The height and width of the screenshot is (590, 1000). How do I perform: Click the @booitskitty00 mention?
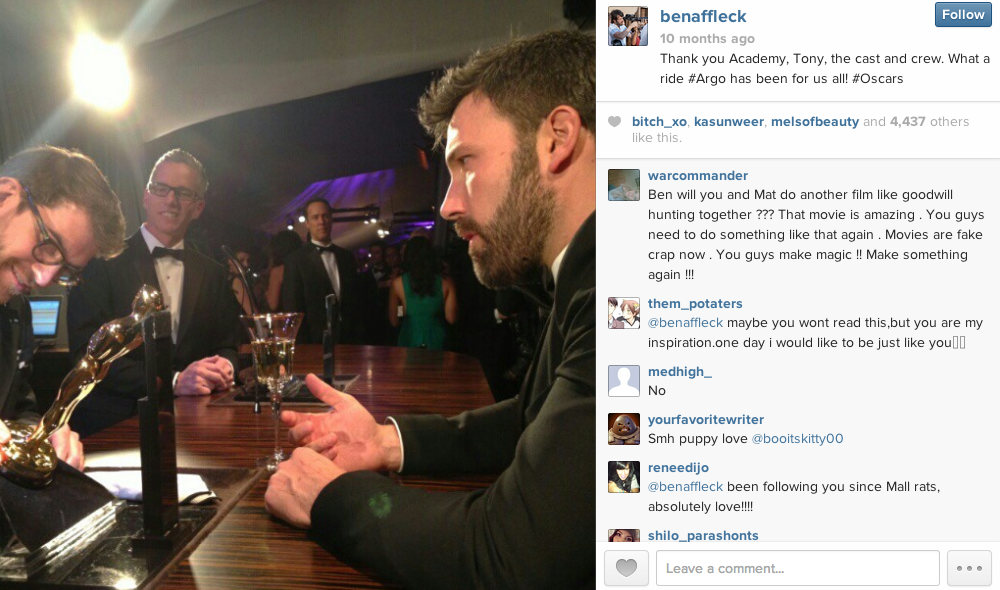797,438
